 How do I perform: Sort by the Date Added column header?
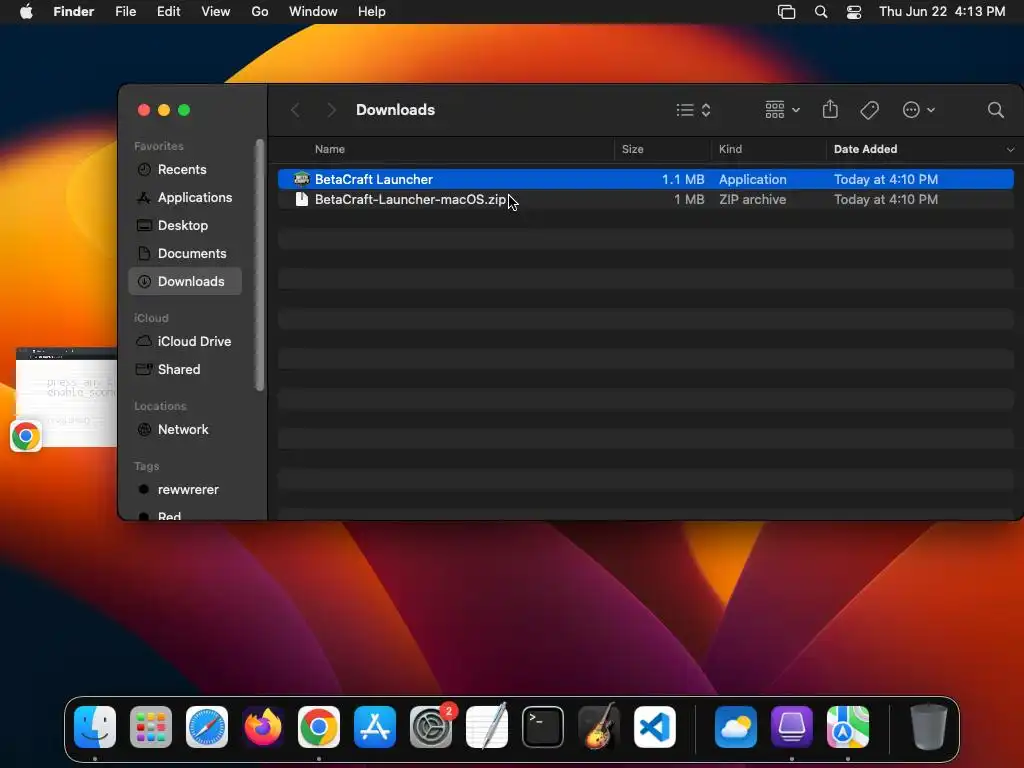(865, 149)
